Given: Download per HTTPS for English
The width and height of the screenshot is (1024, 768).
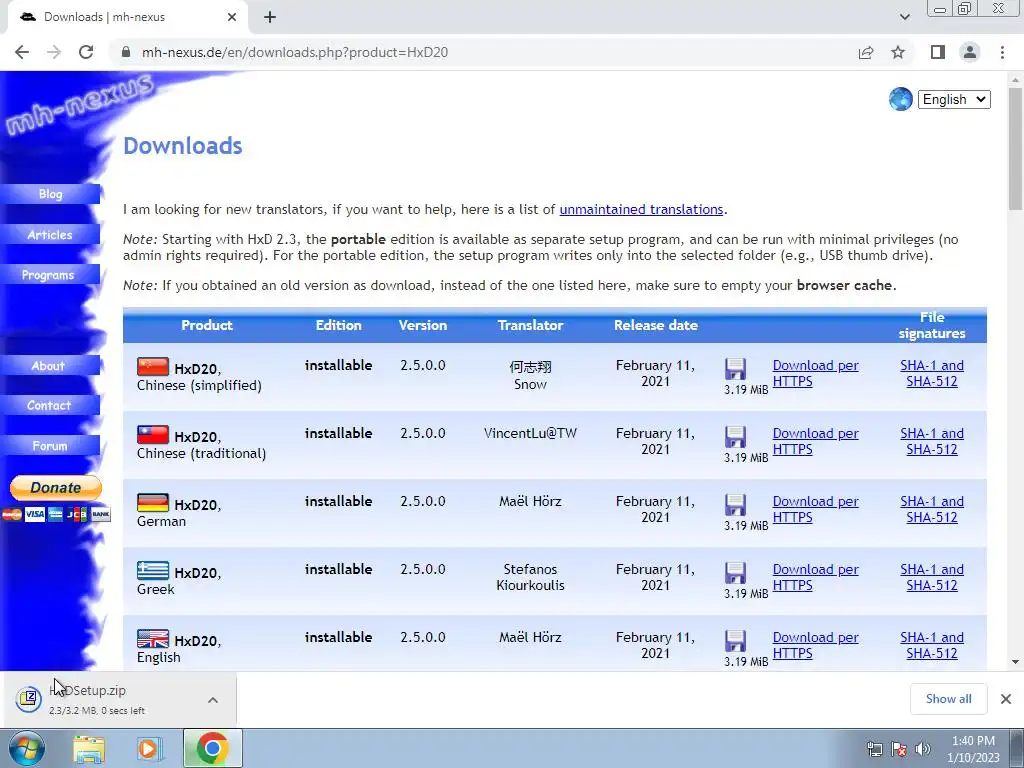Looking at the screenshot, I should (815, 645).
